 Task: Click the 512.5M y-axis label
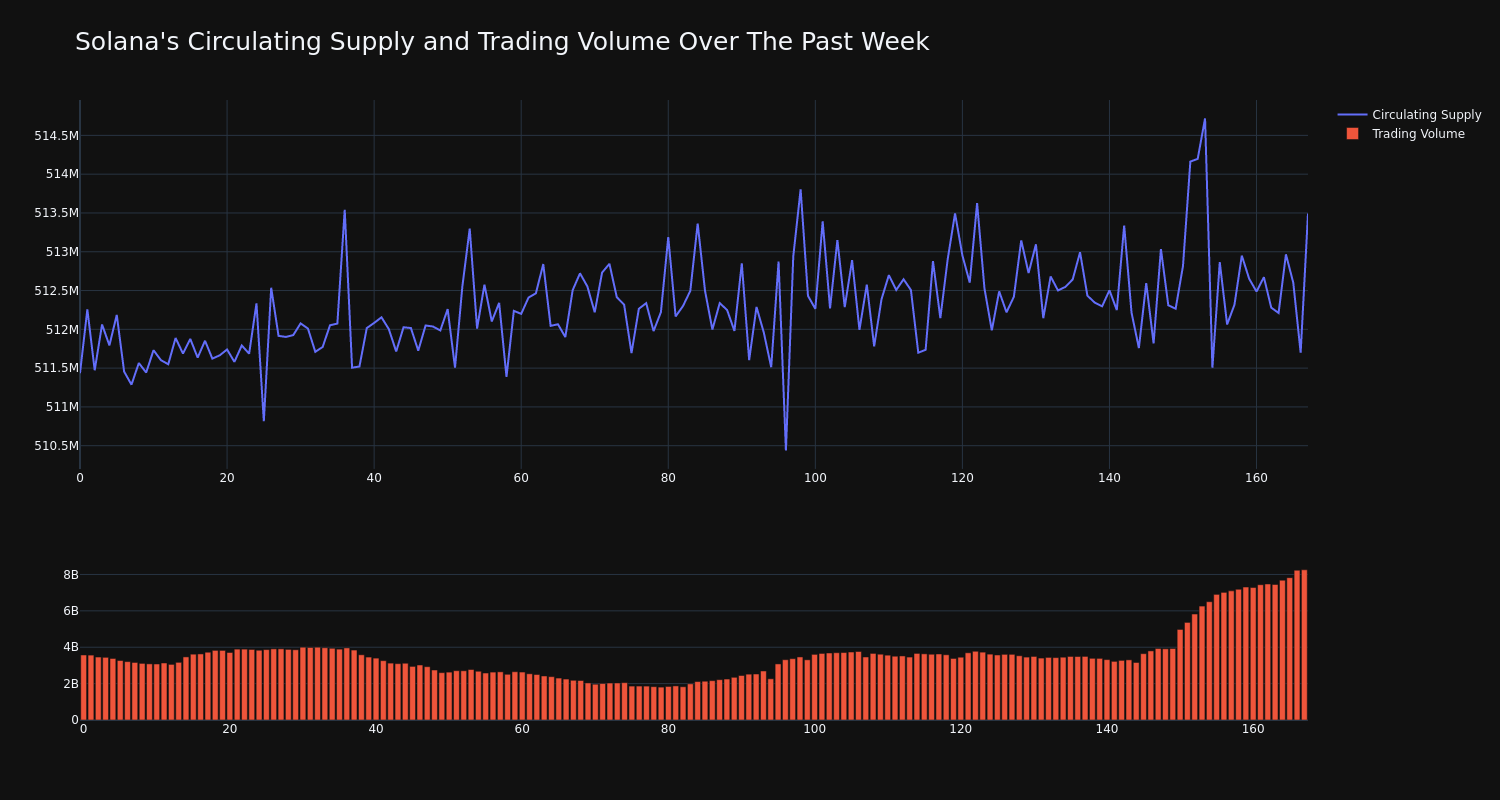pyautogui.click(x=56, y=291)
